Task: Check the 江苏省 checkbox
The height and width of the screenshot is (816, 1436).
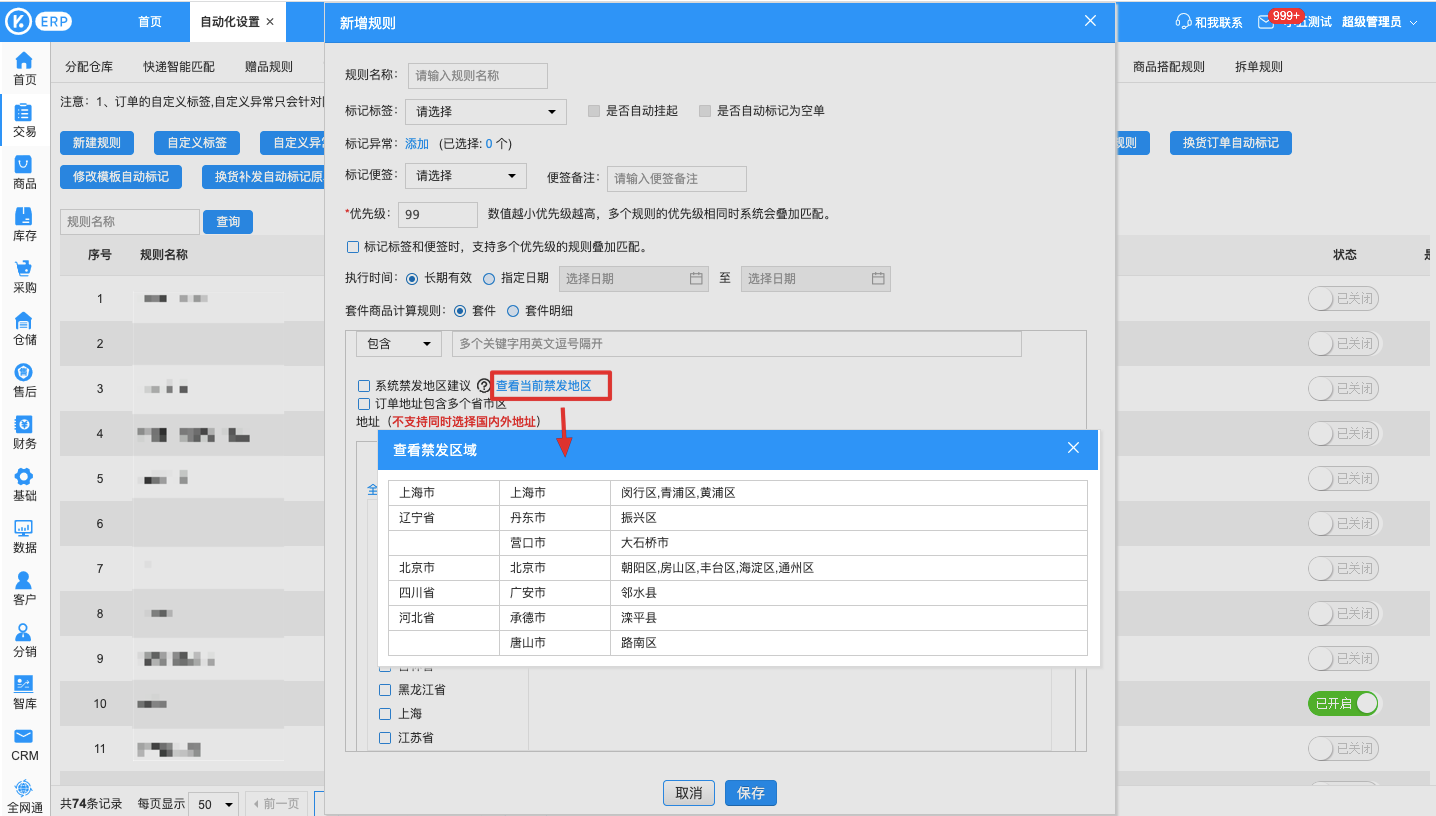Action: 384,738
